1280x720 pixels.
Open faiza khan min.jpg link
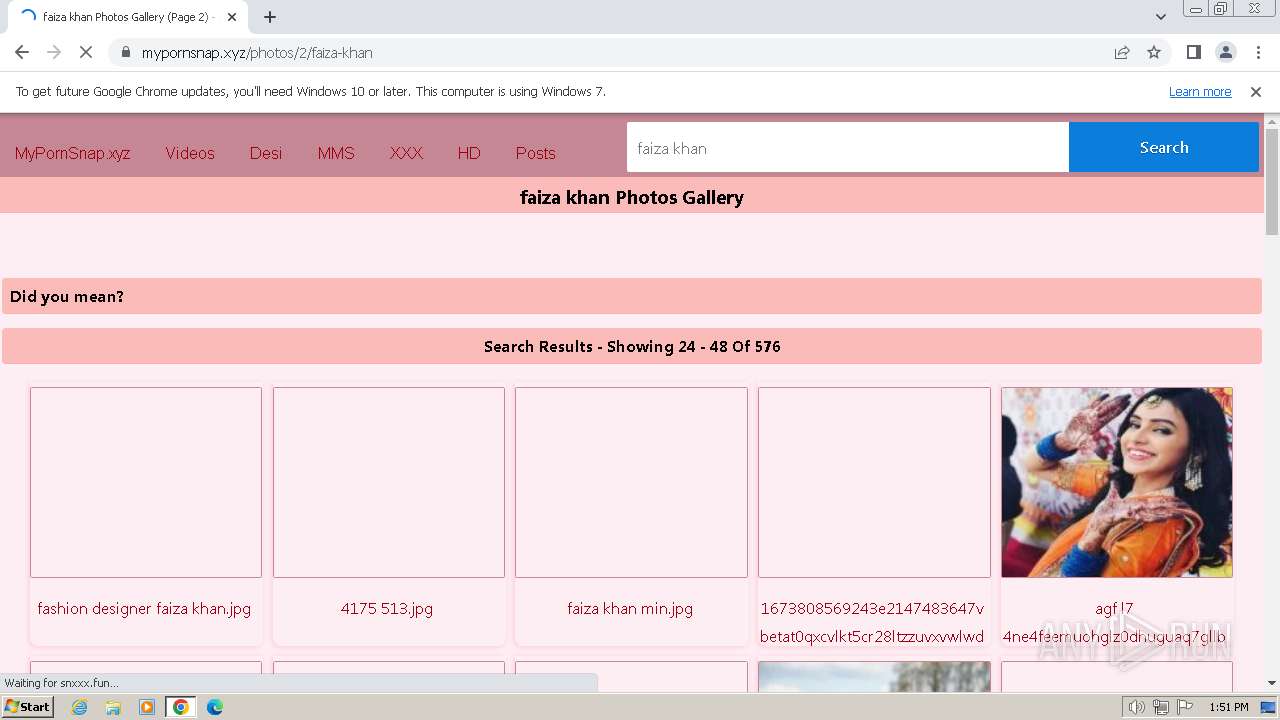coord(630,608)
